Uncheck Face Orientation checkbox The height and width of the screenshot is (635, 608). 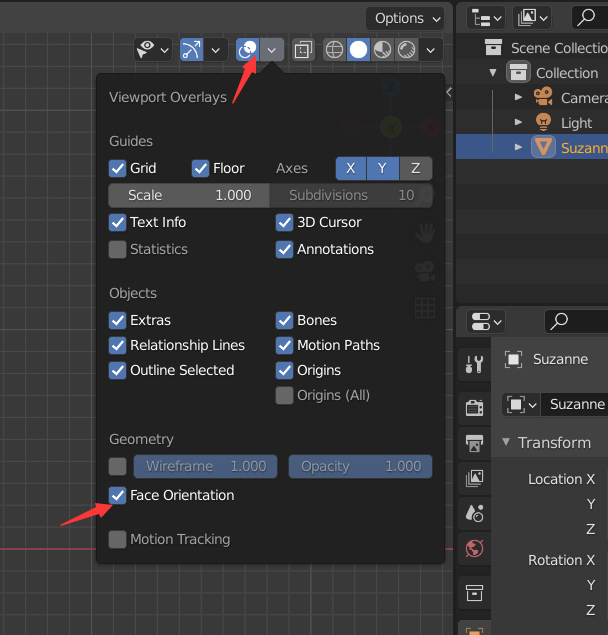(117, 496)
